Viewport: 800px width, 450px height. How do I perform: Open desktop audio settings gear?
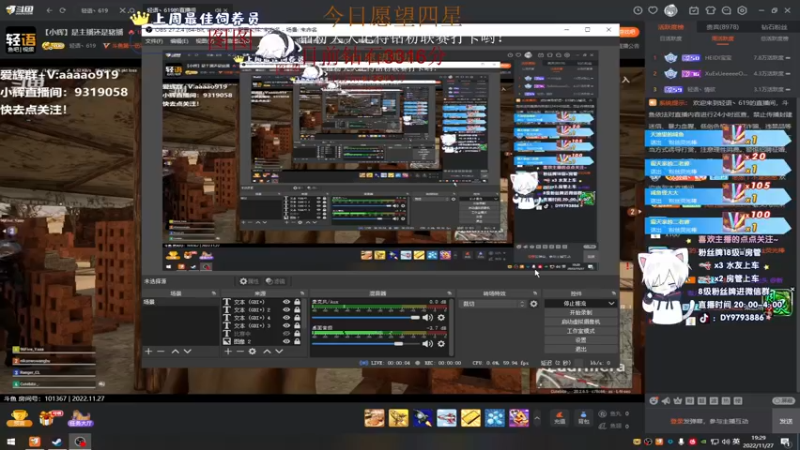441,344
